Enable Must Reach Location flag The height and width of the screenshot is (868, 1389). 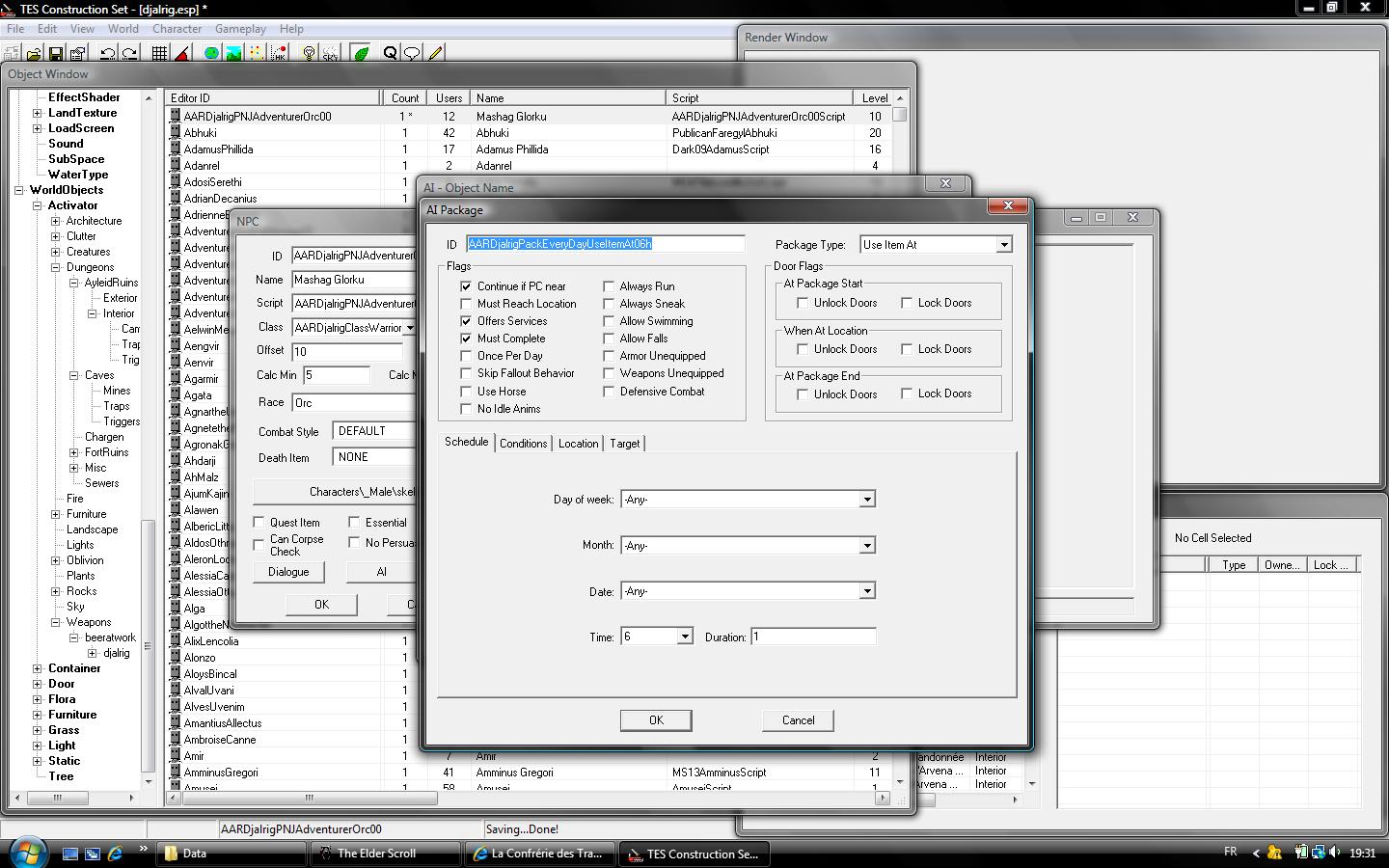[467, 304]
